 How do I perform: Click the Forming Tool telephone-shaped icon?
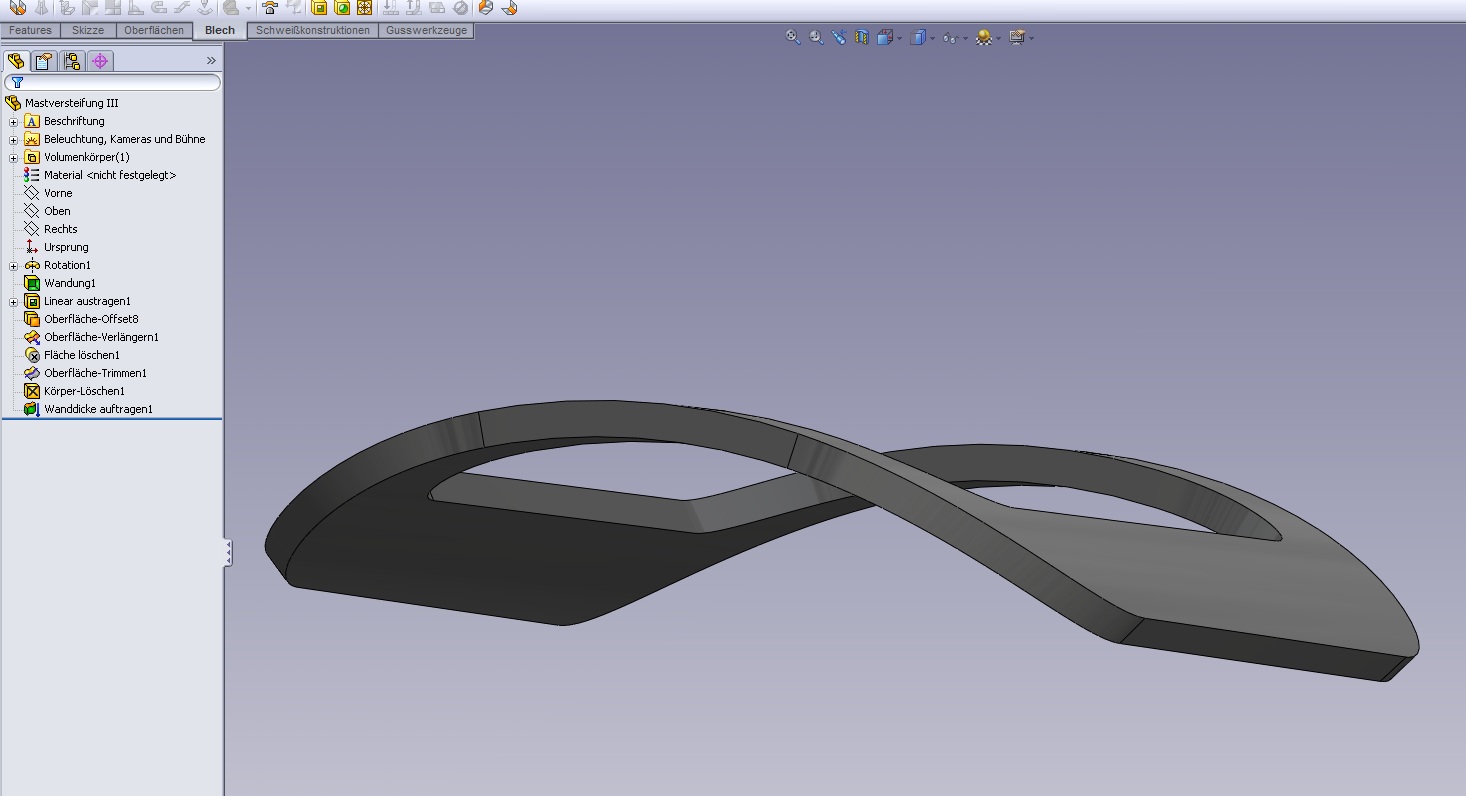[269, 7]
